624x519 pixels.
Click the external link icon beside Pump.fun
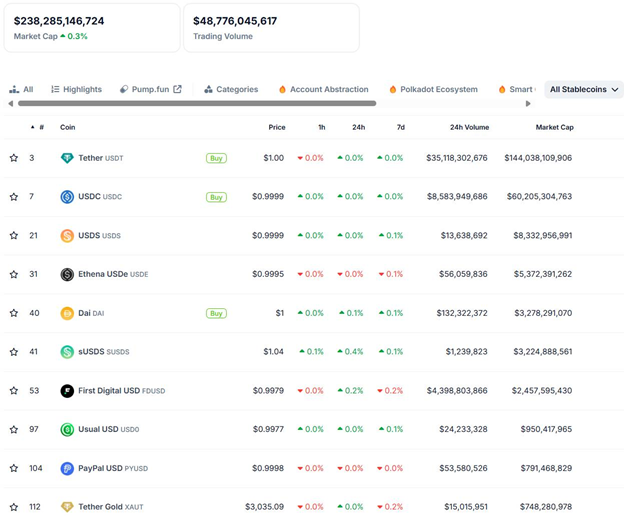tap(177, 89)
